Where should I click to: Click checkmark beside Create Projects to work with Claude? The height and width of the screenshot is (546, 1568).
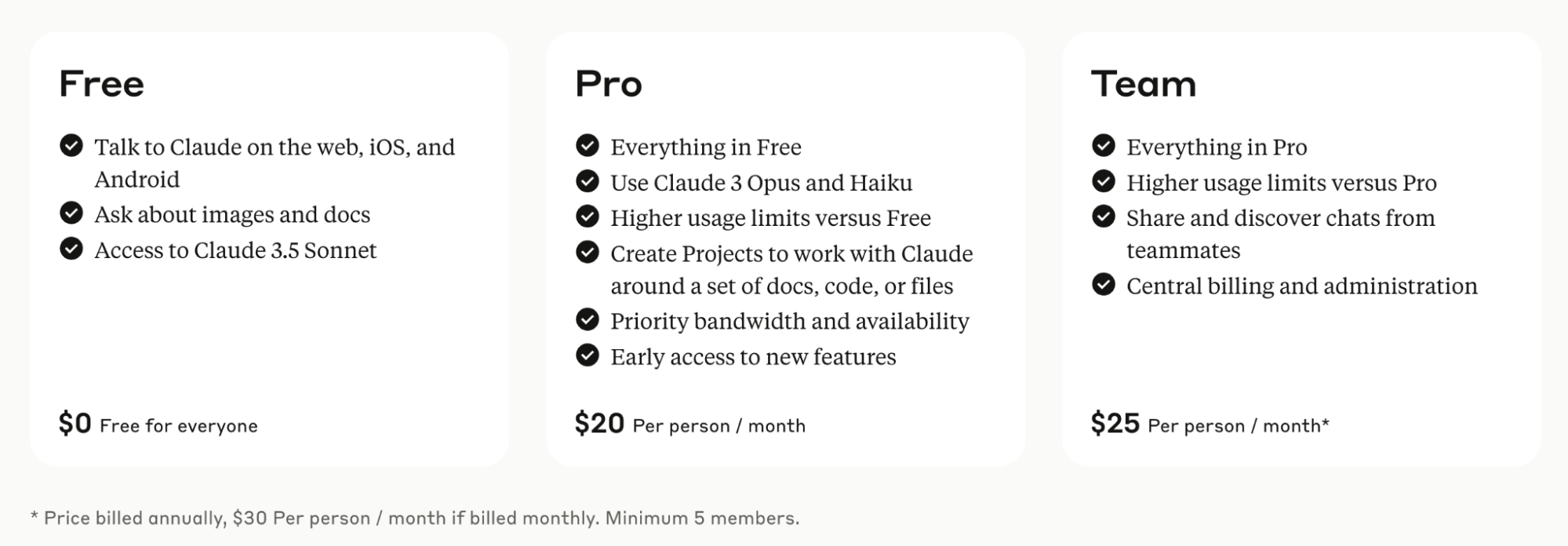click(588, 253)
